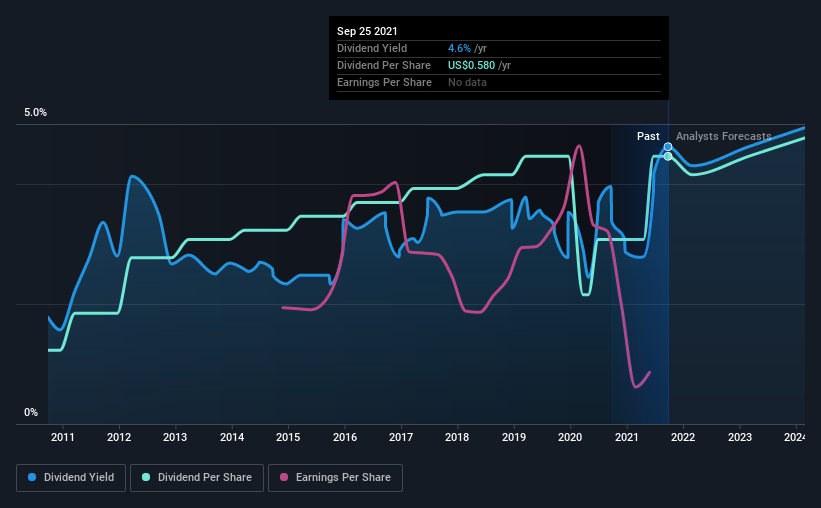This screenshot has width=821, height=508.
Task: Toggle the Dividend Per Share legend button
Action: (x=197, y=478)
